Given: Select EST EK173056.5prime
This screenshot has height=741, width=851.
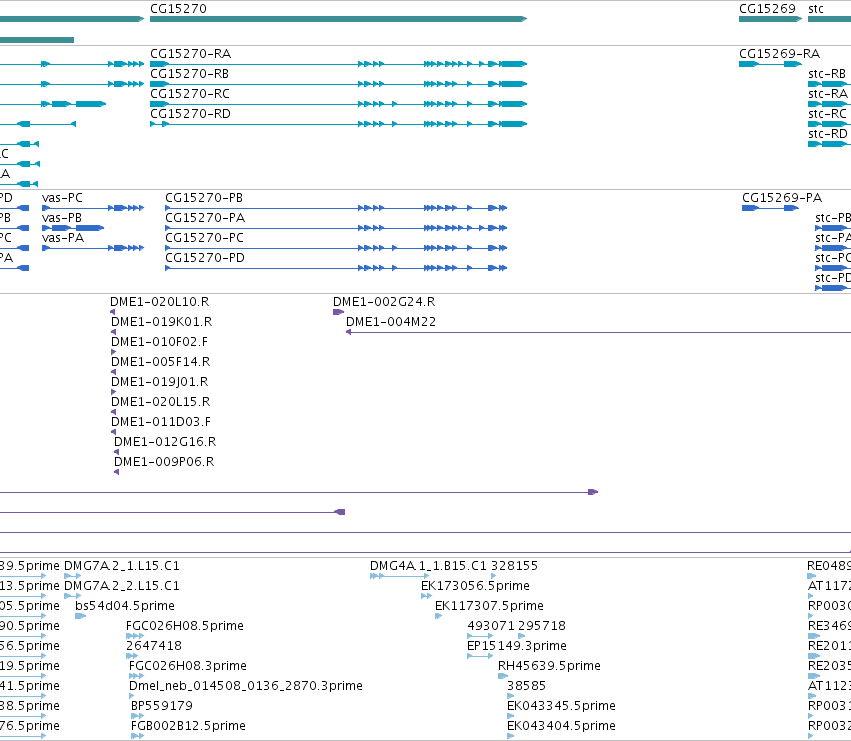Looking at the screenshot, I should (x=475, y=586).
